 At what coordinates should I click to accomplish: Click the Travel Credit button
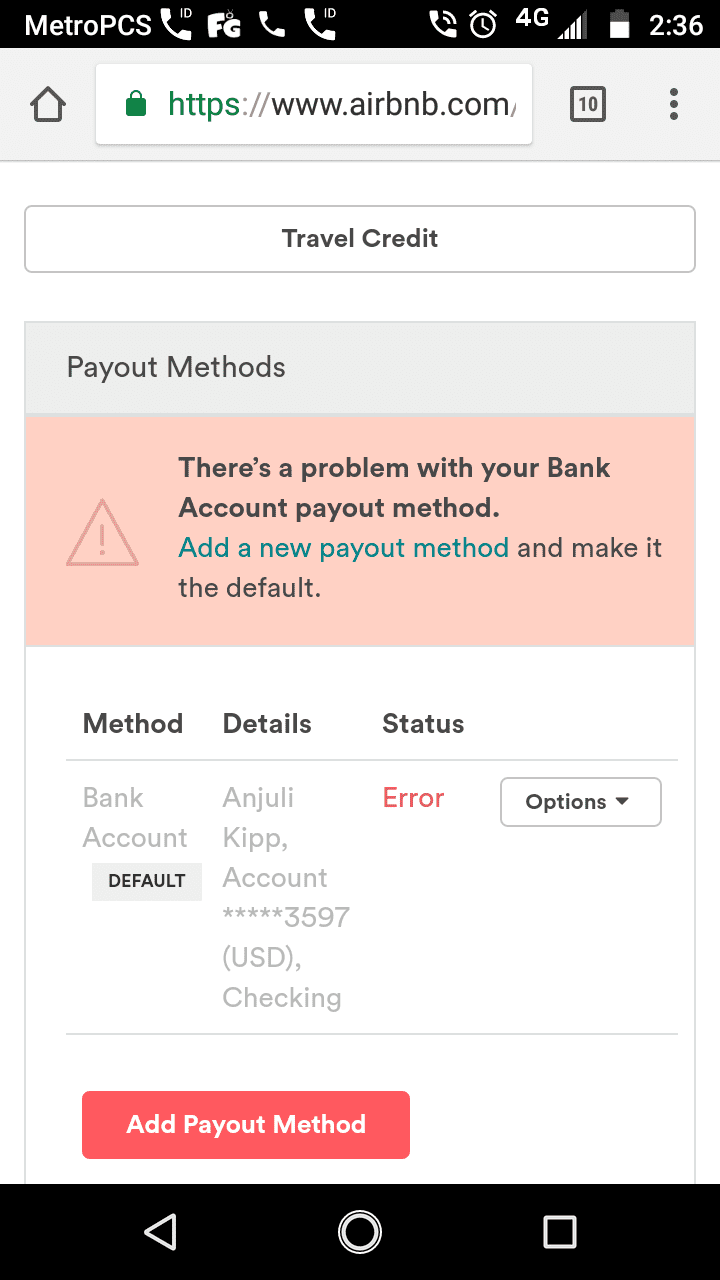tap(360, 239)
